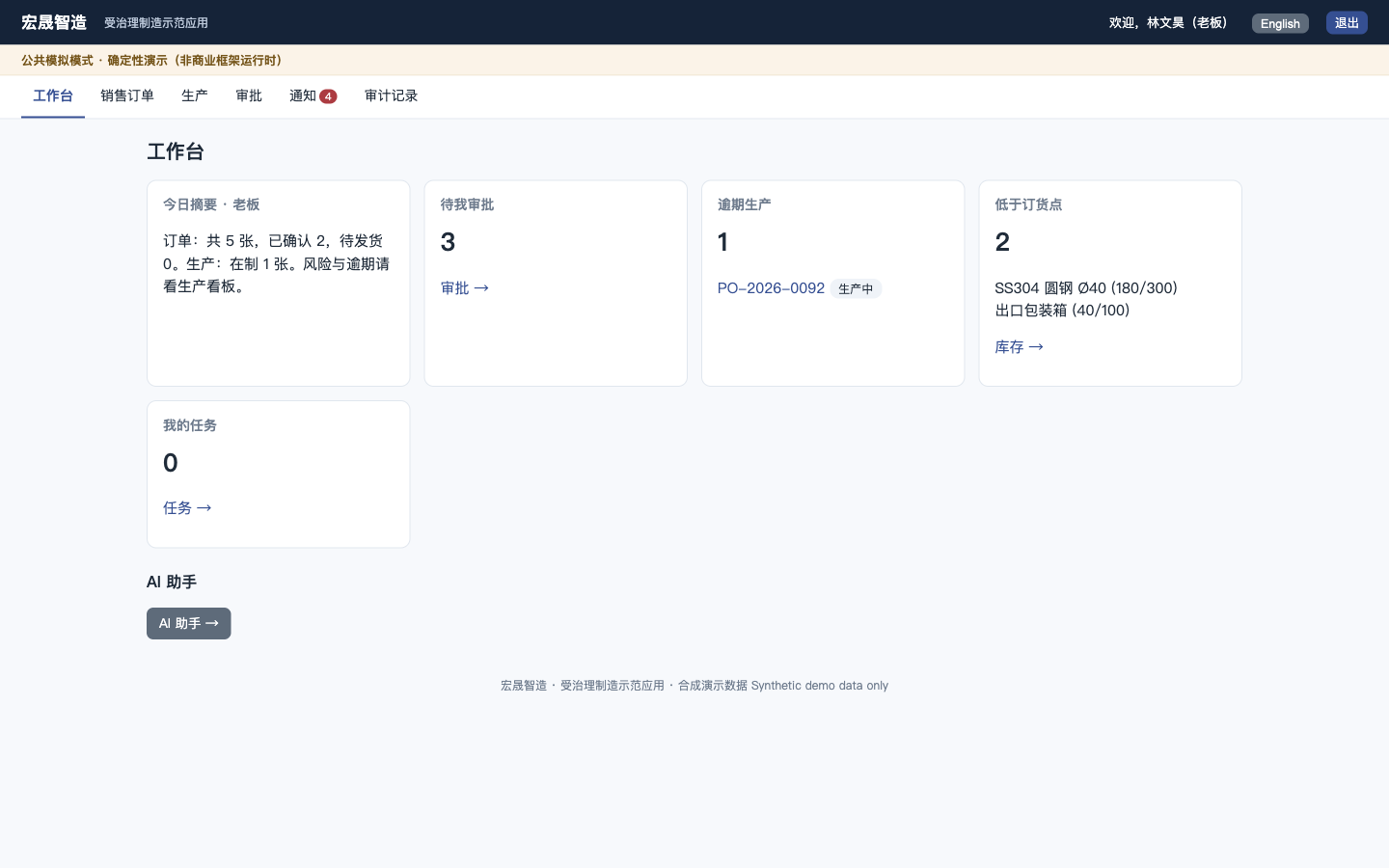Select the 出口包装箱 (40/100) line
Screen dimensions: 1389x868
(x=1062, y=311)
